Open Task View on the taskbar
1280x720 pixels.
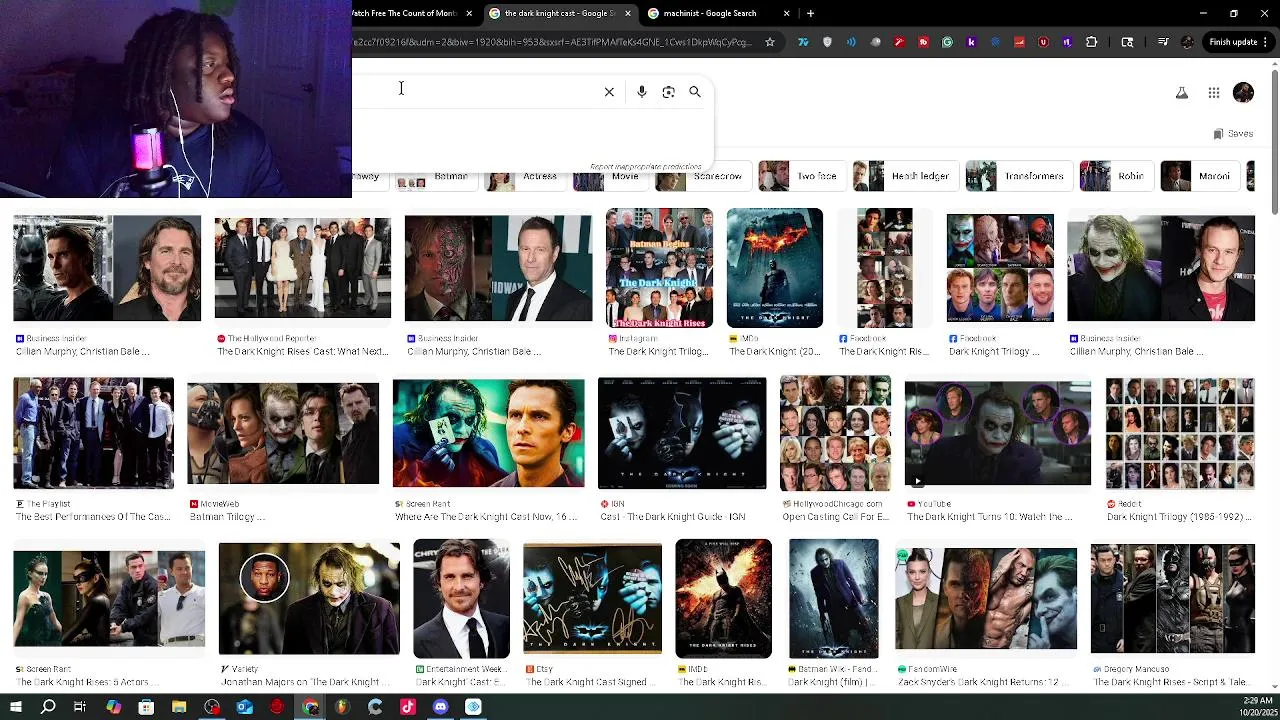(x=80, y=707)
